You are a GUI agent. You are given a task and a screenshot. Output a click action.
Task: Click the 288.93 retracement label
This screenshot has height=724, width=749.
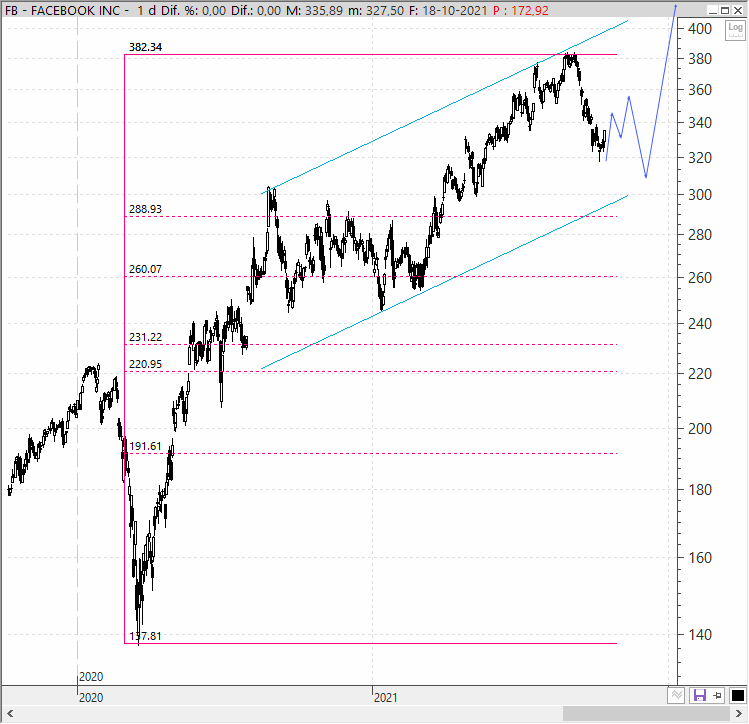(145, 209)
